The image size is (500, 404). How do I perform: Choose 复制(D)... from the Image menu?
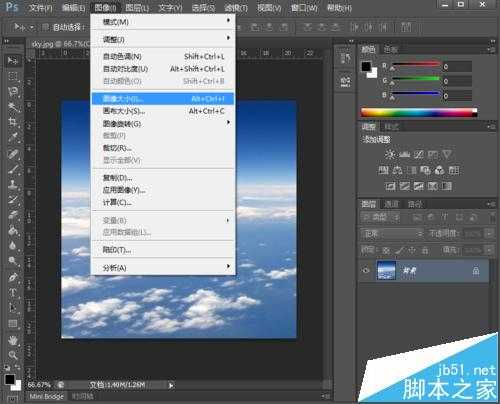pos(163,178)
